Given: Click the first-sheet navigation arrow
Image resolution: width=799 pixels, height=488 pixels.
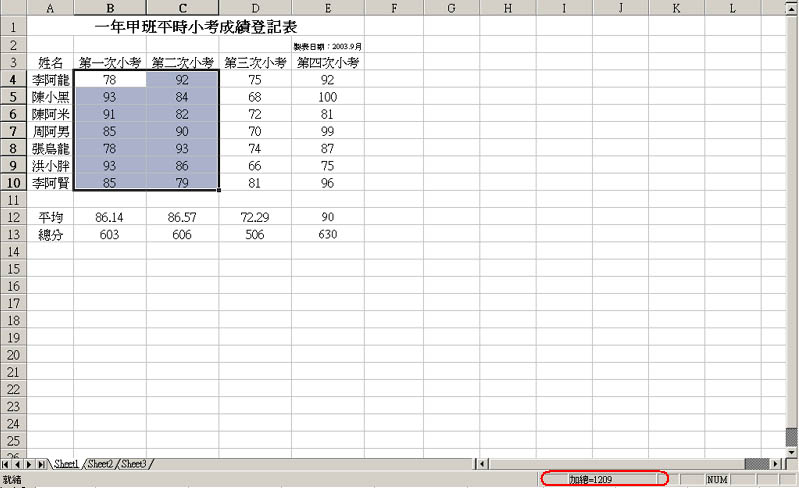Looking at the screenshot, I should point(7,464).
